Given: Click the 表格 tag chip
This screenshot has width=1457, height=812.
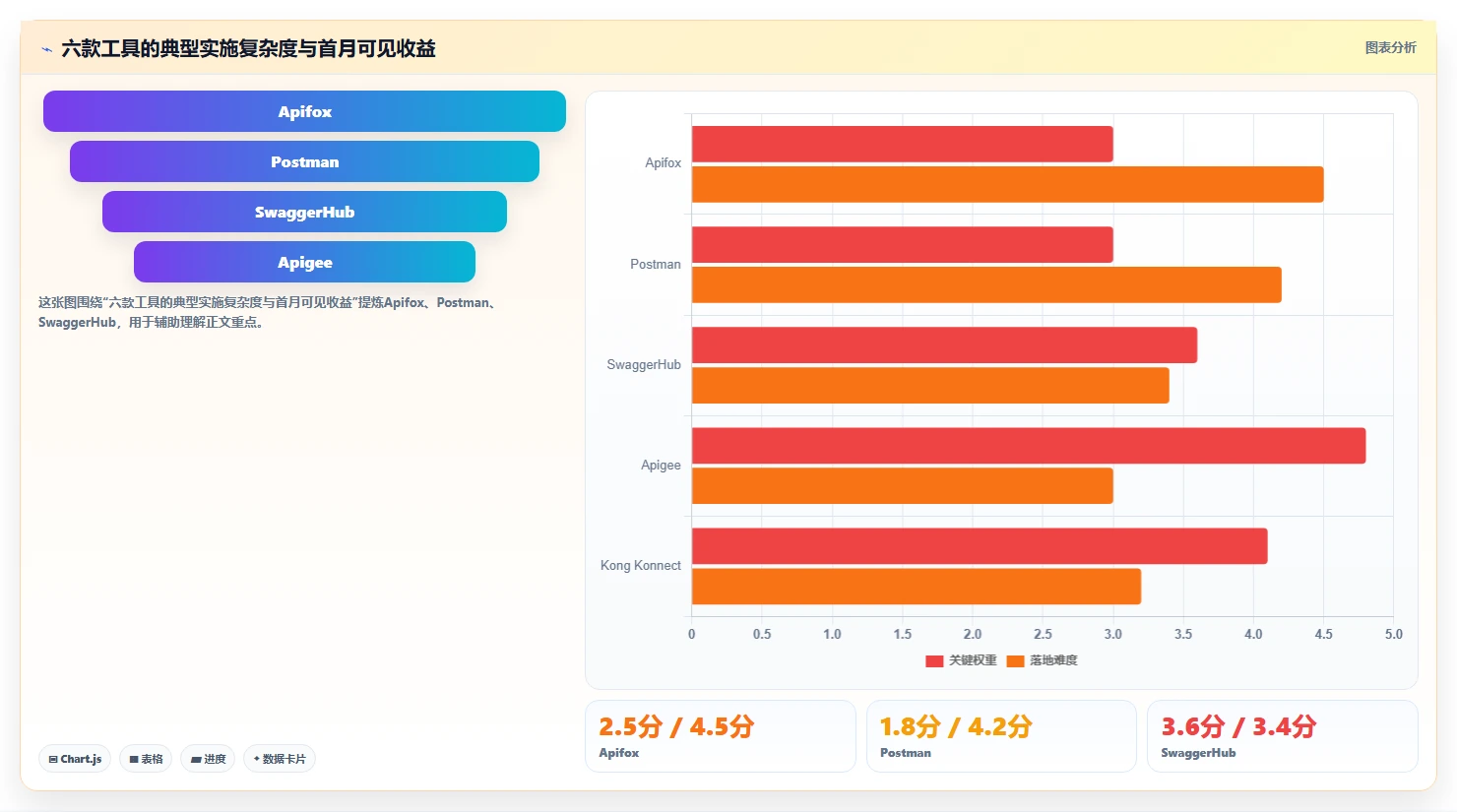Looking at the screenshot, I should [146, 759].
